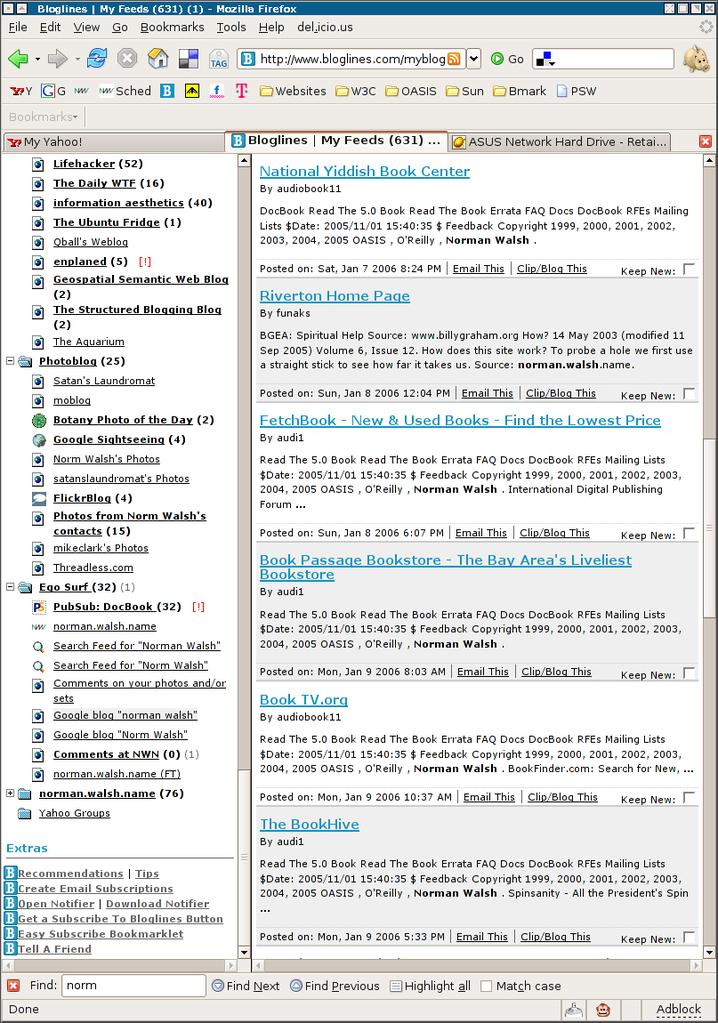Go to the Home page icon

pyautogui.click(x=158, y=59)
